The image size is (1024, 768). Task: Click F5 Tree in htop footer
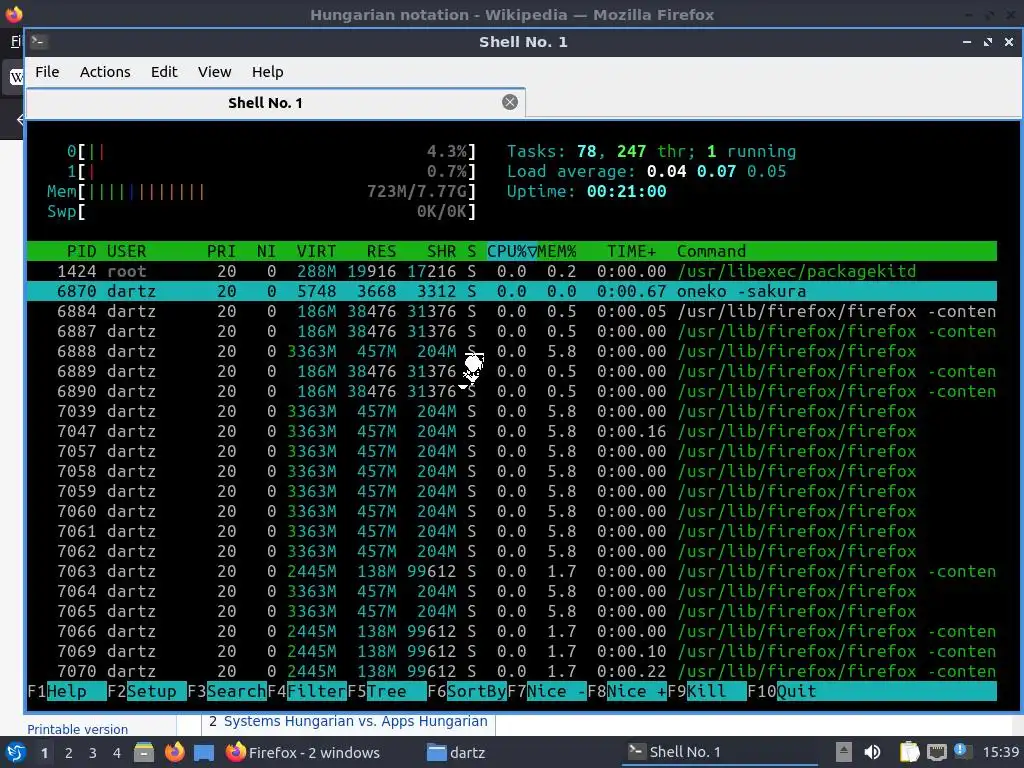pos(387,691)
